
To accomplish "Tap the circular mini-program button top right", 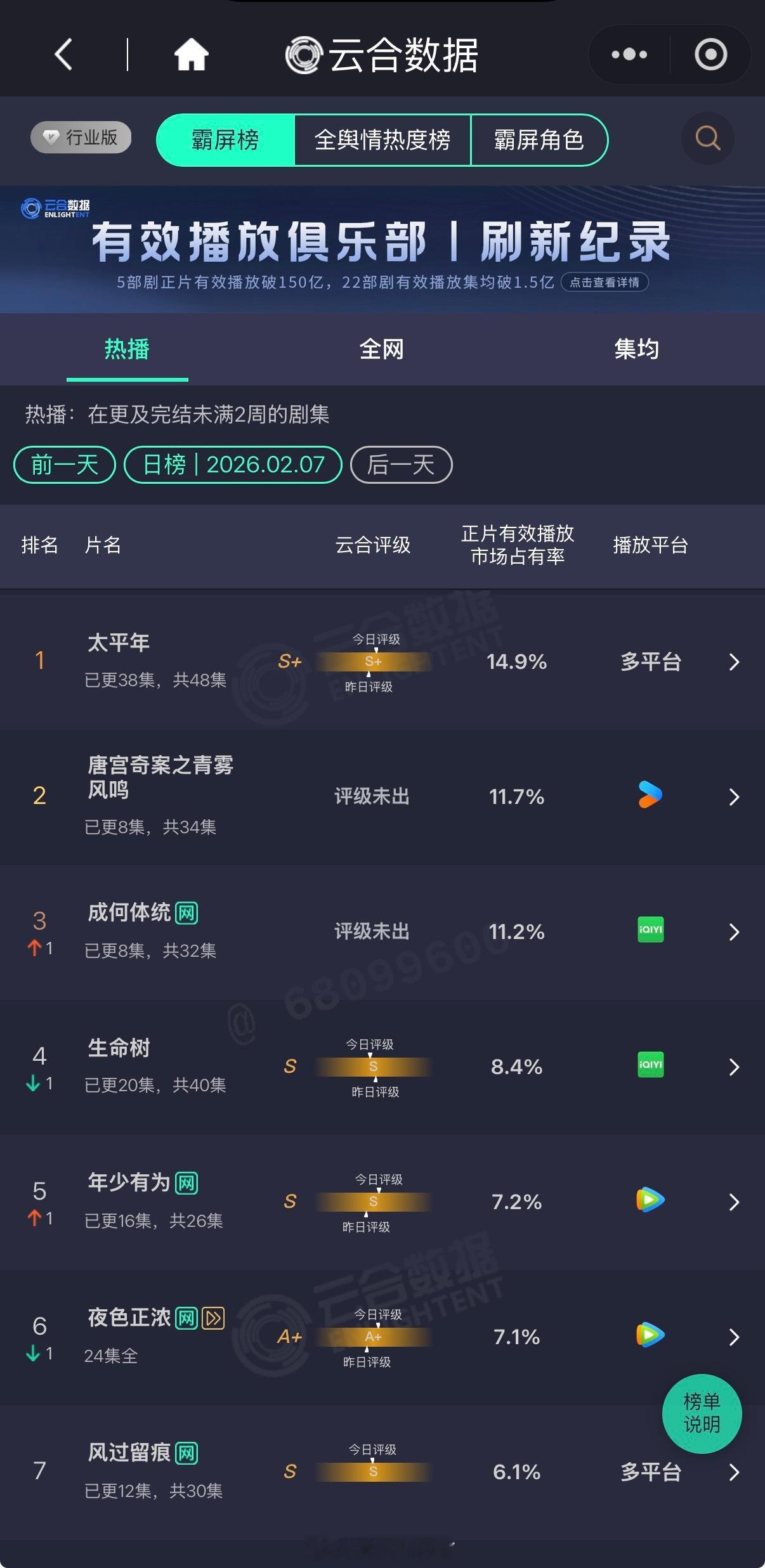I will (710, 54).
